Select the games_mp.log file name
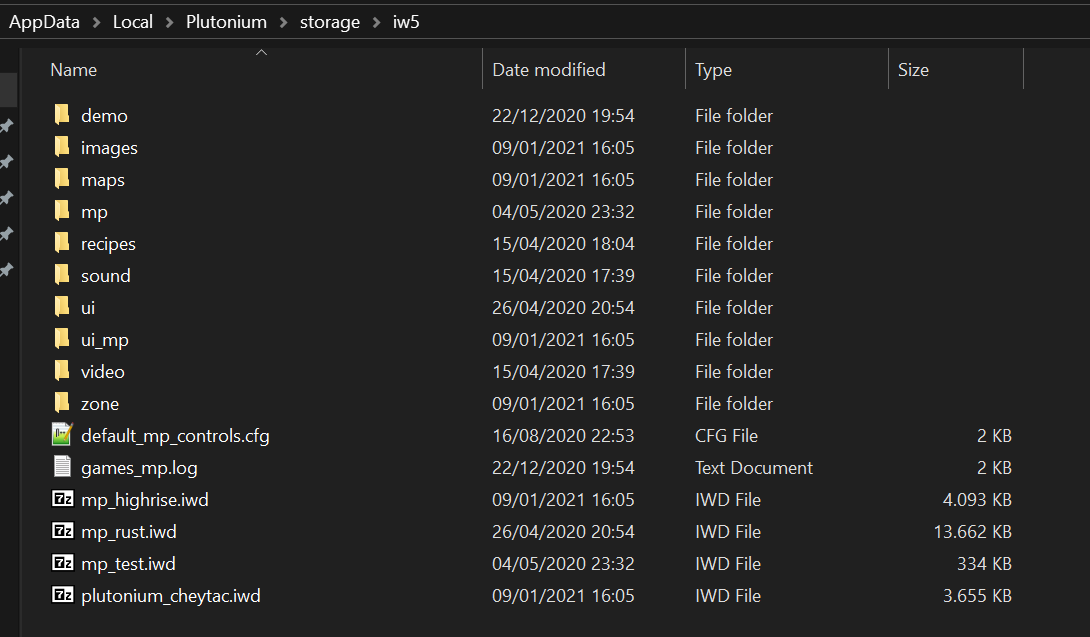The image size is (1090, 637). 139,467
